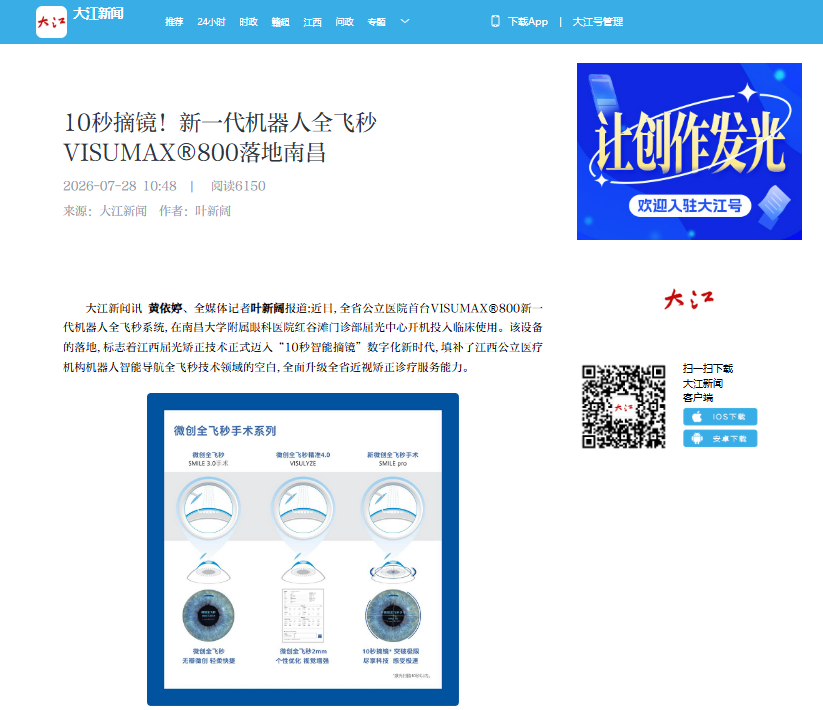
Task: Click the 阅读6150 read count
Action: pyautogui.click(x=238, y=186)
